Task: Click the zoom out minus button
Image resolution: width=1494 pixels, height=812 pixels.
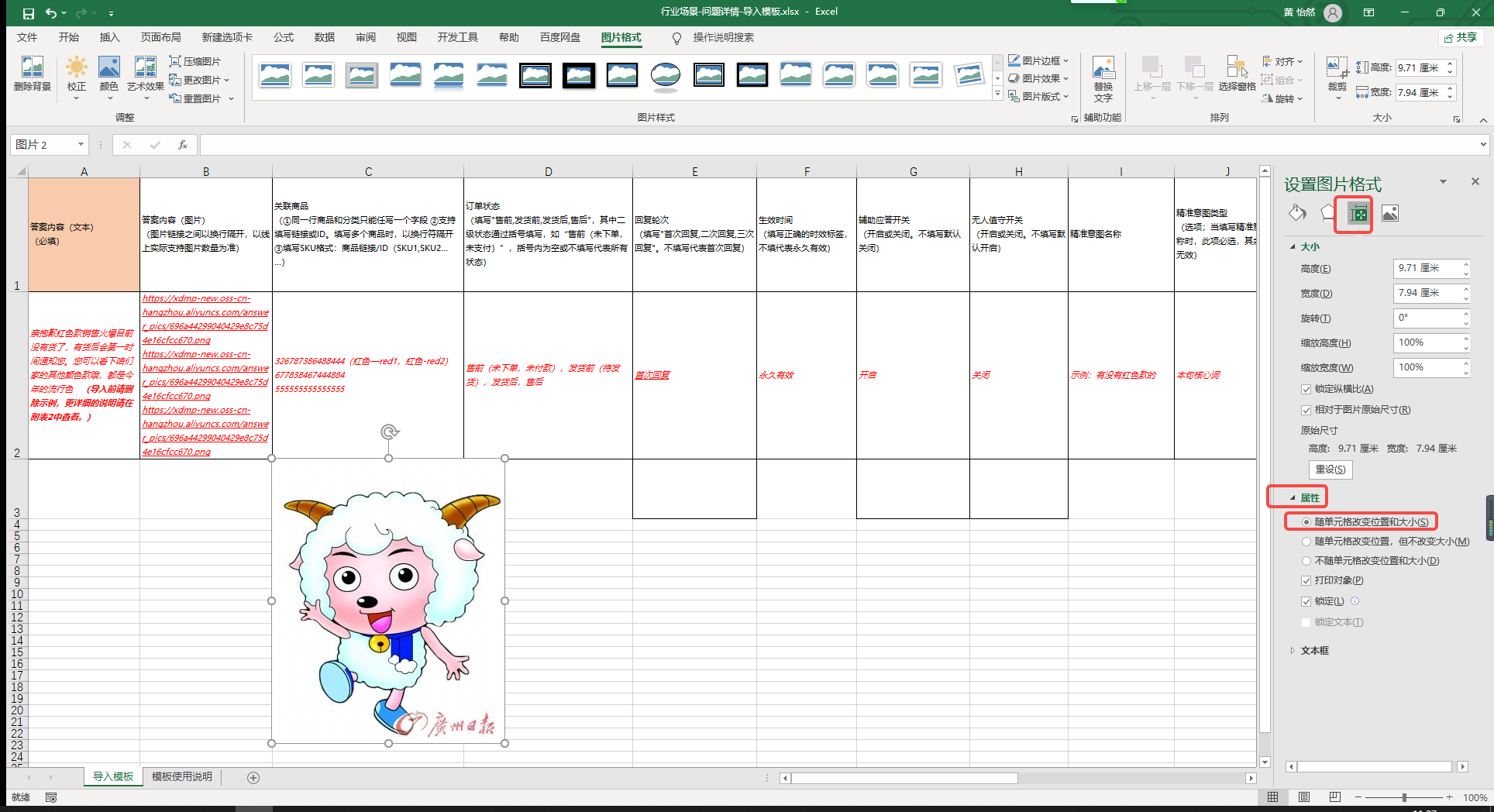Action: (1358, 797)
